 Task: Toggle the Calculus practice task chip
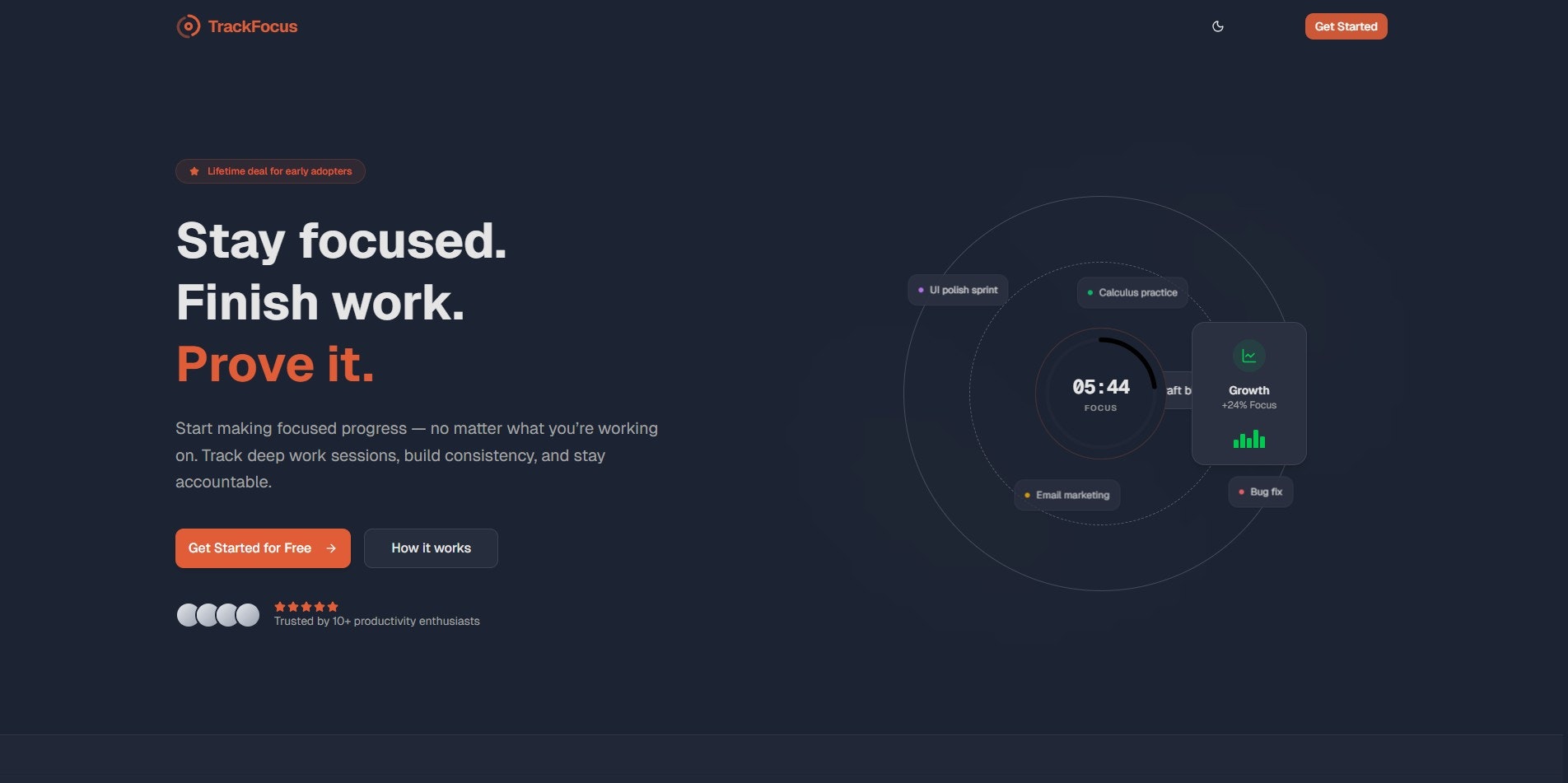click(1132, 292)
